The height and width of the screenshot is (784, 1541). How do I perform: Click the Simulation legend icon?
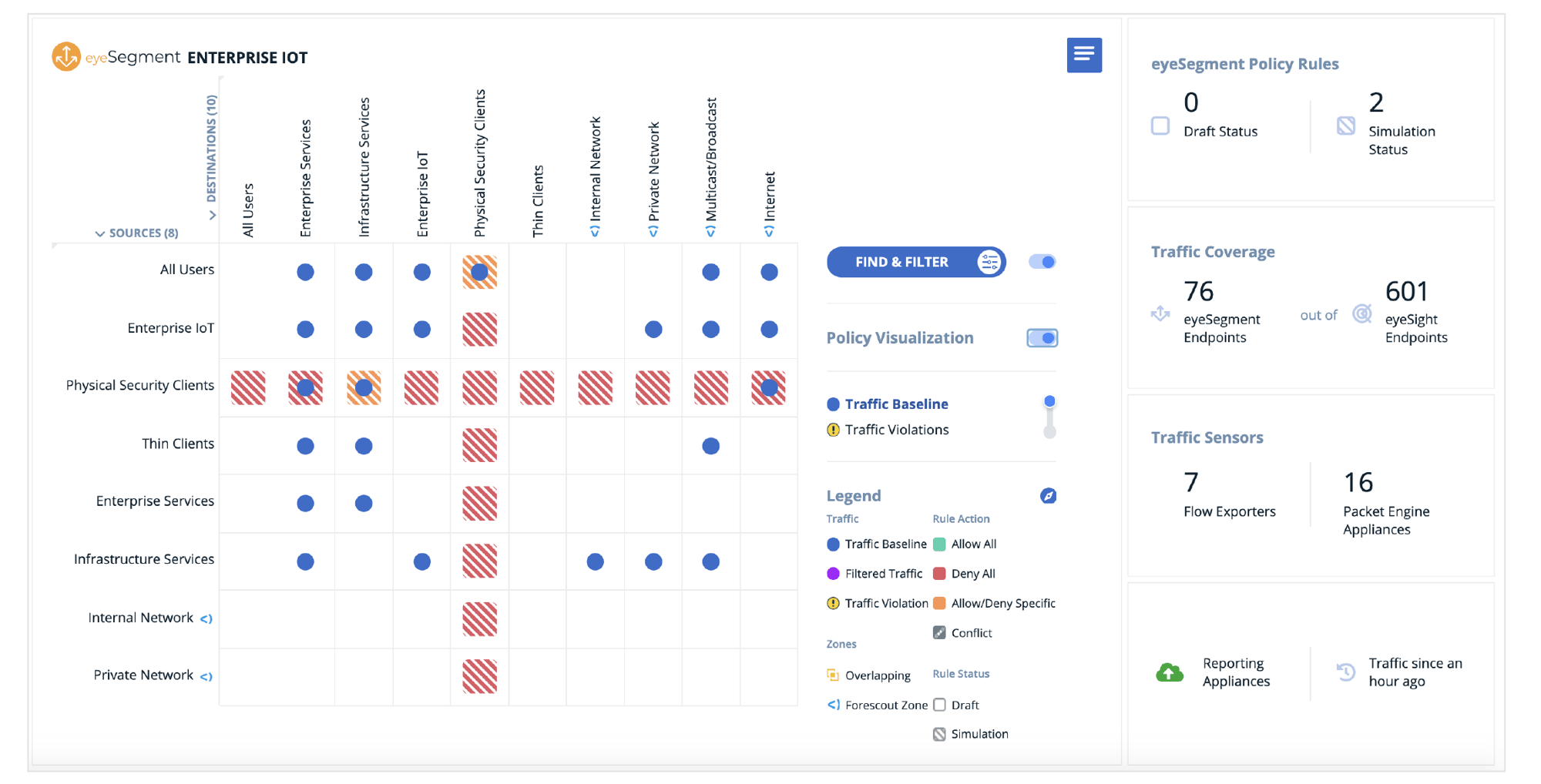click(x=939, y=734)
